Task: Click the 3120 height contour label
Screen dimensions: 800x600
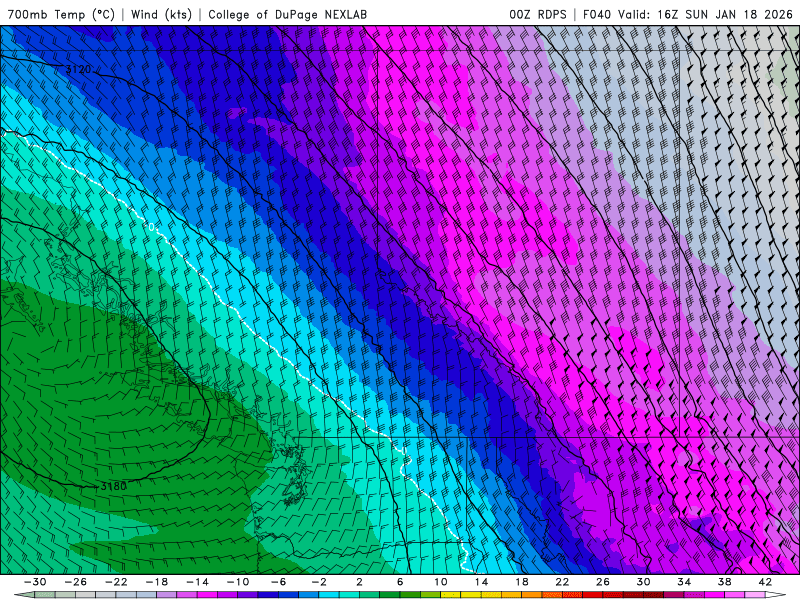Action: (78, 69)
